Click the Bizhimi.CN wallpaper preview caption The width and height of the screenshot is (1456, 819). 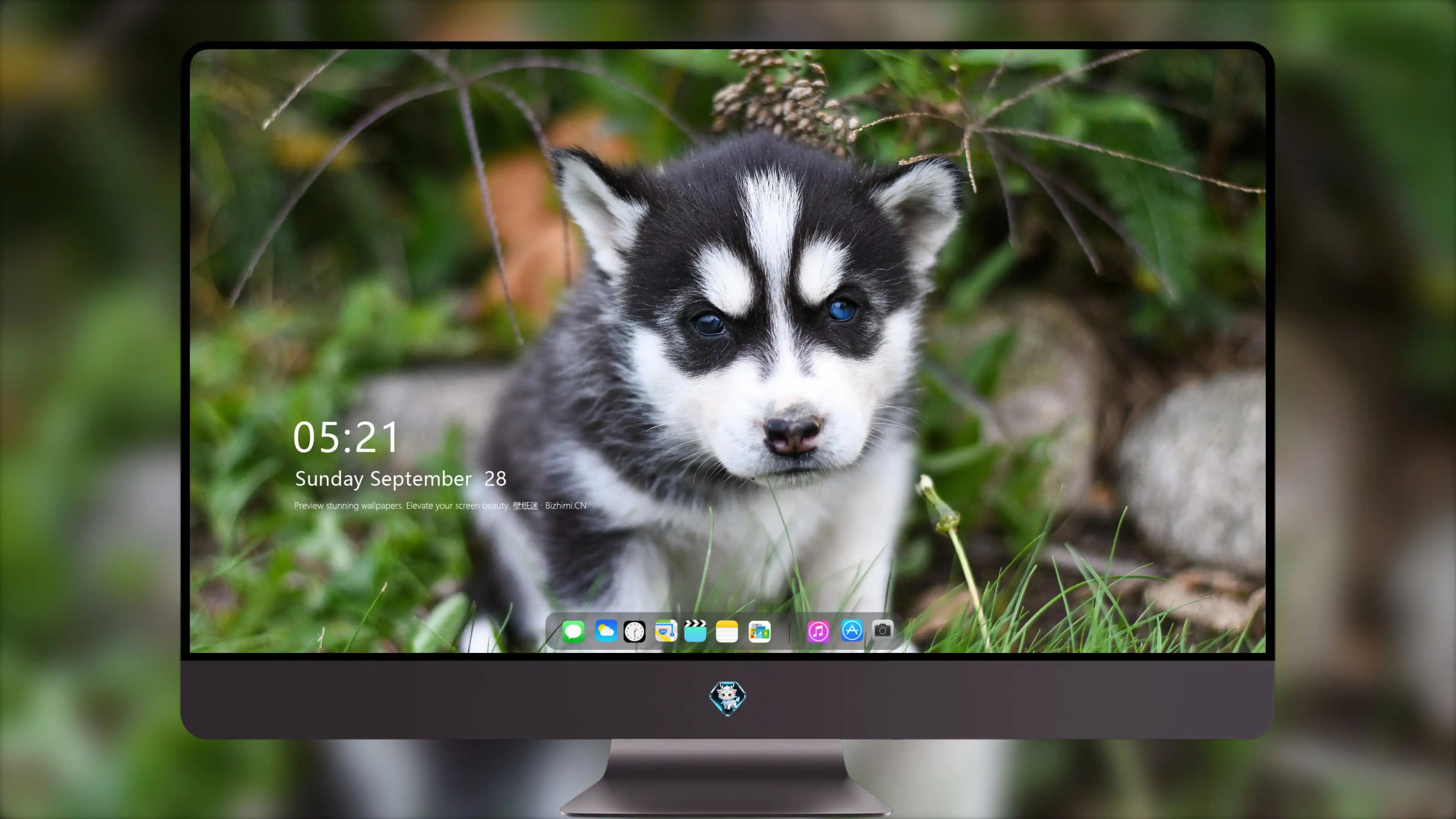pos(440,505)
